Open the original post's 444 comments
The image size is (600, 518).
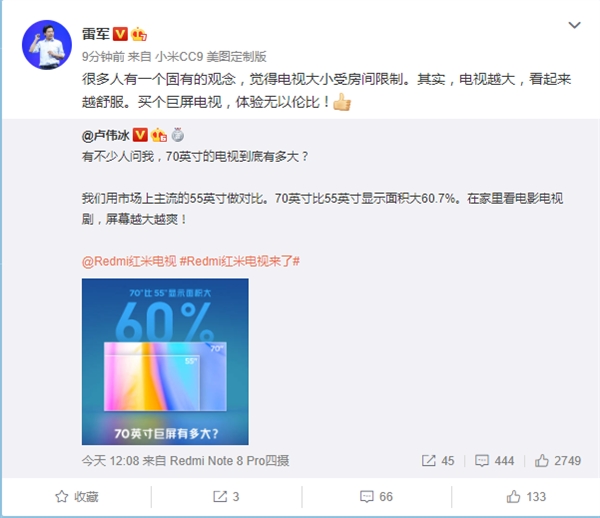point(494,461)
